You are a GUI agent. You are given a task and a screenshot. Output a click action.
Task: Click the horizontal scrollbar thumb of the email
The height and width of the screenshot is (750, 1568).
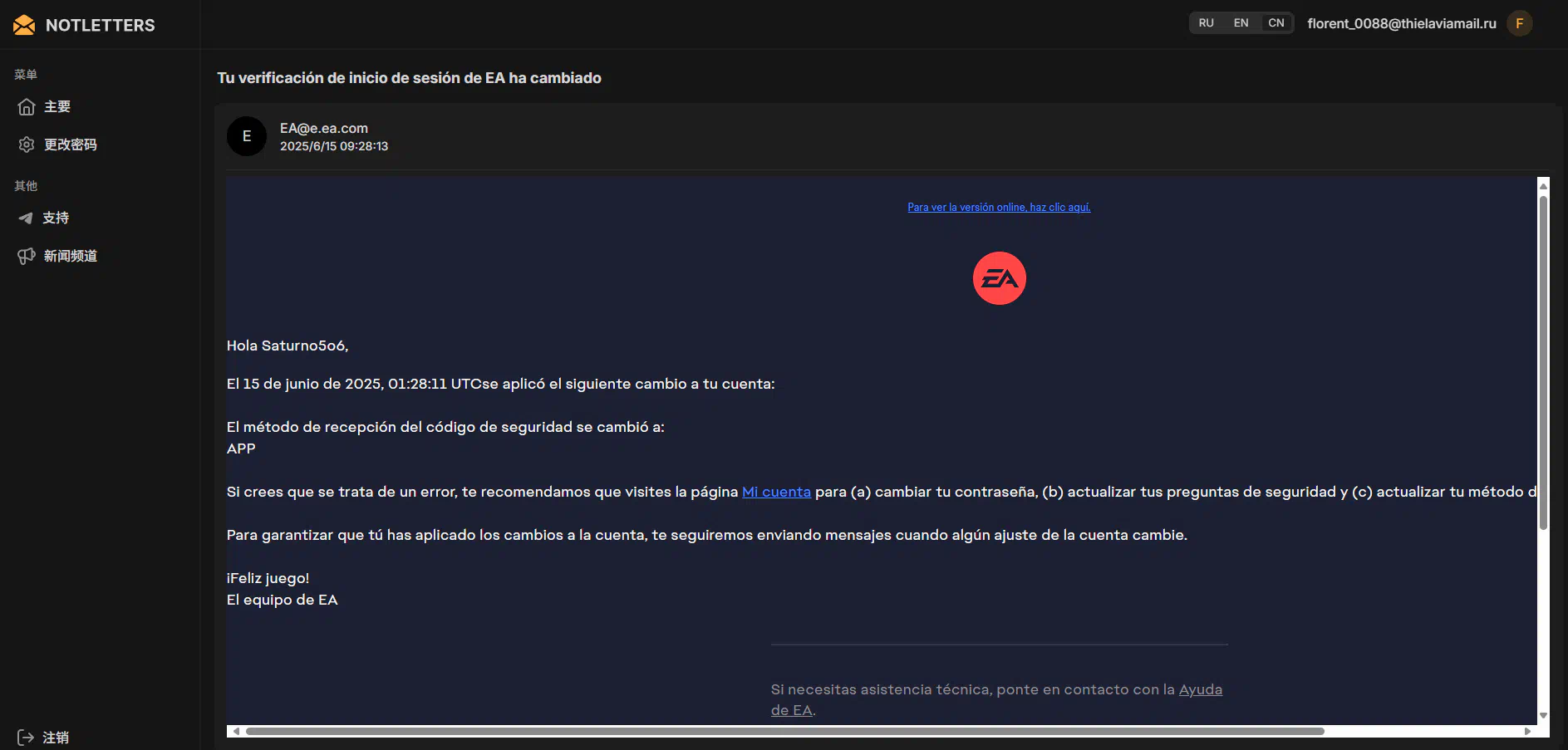click(x=784, y=732)
